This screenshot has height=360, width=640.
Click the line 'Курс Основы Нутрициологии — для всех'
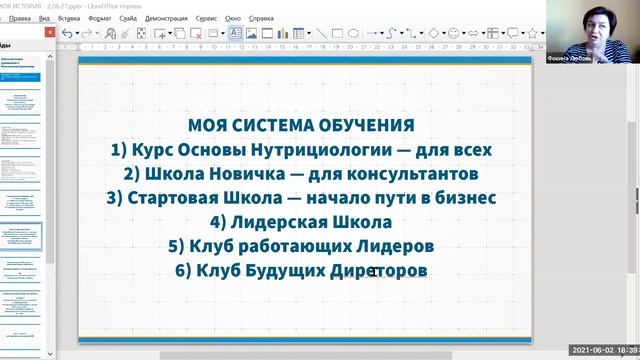point(311,150)
